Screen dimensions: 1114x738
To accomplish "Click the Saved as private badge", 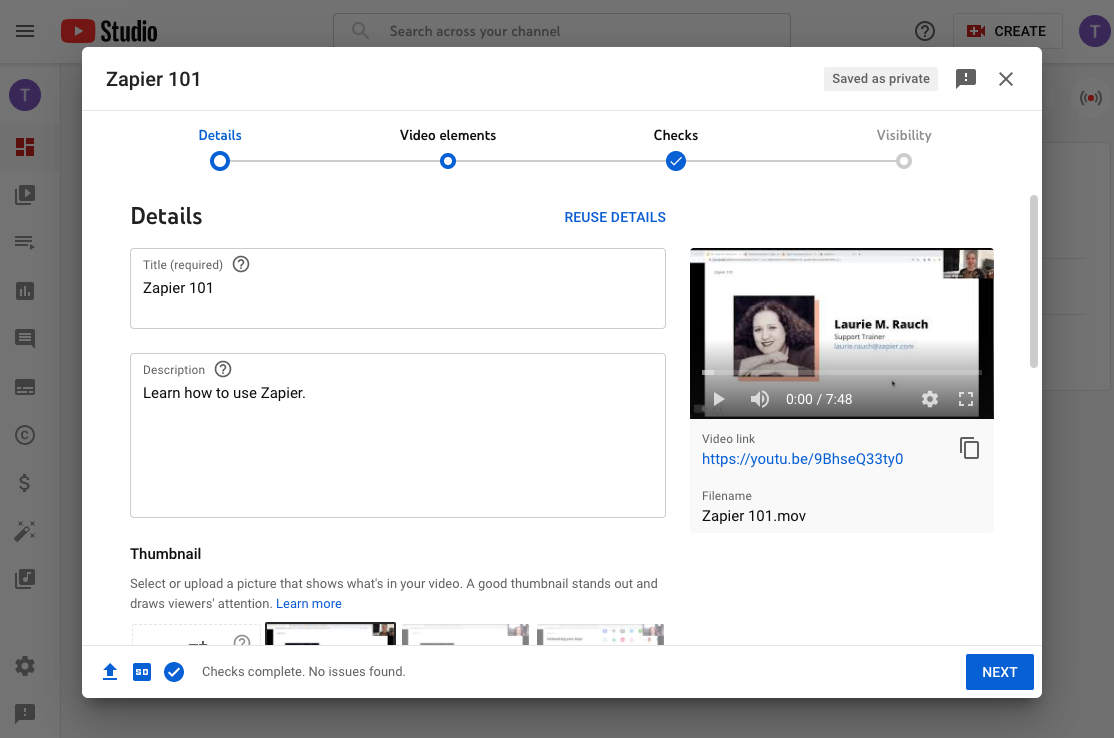I will coord(880,79).
